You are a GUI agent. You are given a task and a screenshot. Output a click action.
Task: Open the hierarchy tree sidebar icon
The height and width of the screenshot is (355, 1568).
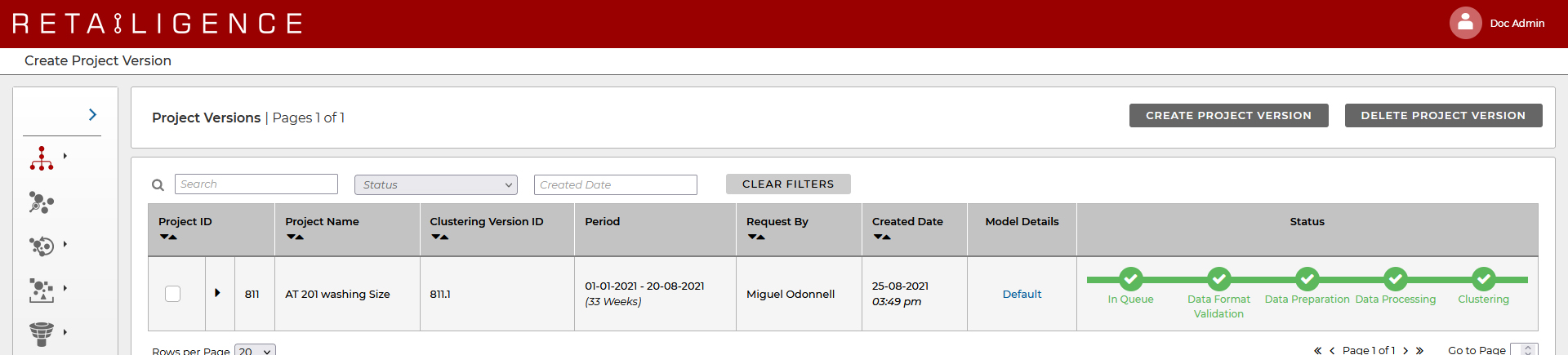pyautogui.click(x=42, y=158)
